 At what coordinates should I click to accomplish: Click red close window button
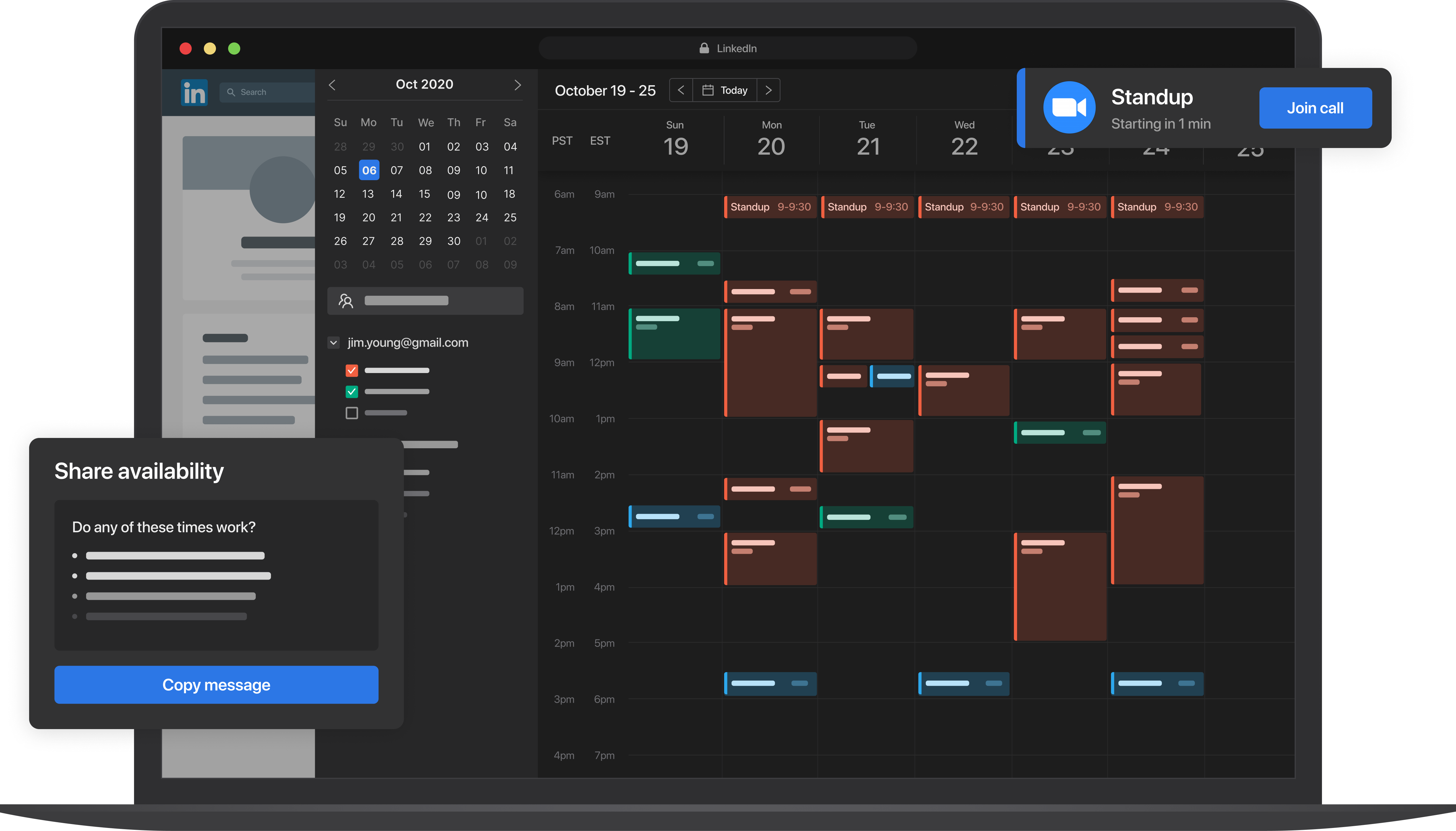(x=186, y=49)
